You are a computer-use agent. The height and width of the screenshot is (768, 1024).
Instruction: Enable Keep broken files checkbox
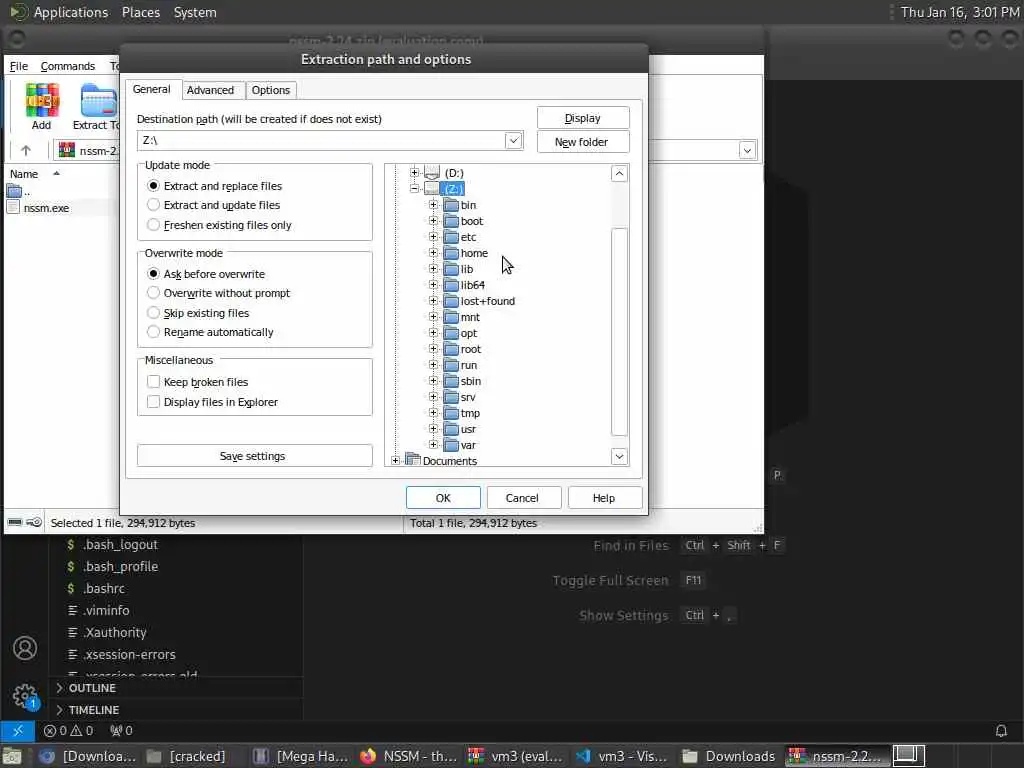point(153,381)
